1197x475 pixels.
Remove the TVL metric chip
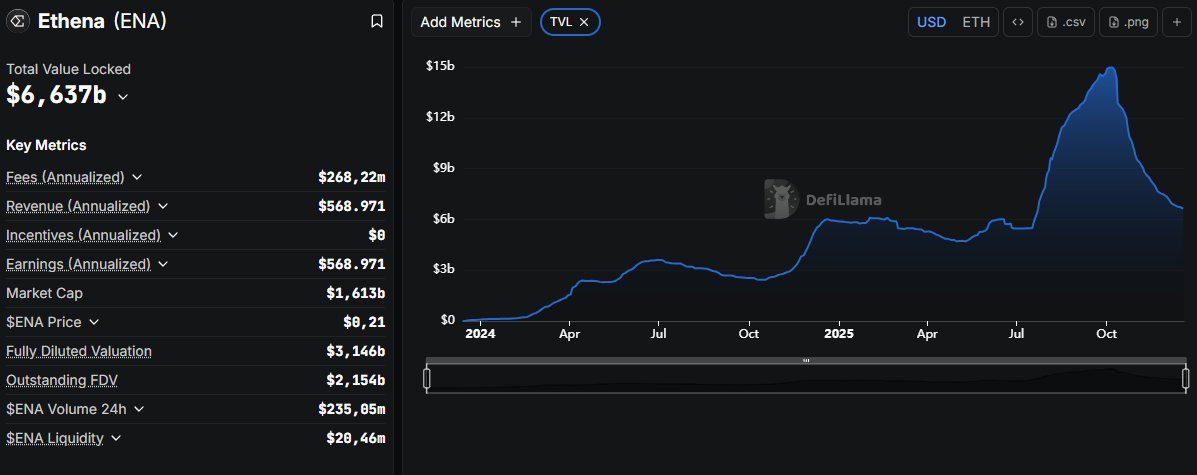584,22
